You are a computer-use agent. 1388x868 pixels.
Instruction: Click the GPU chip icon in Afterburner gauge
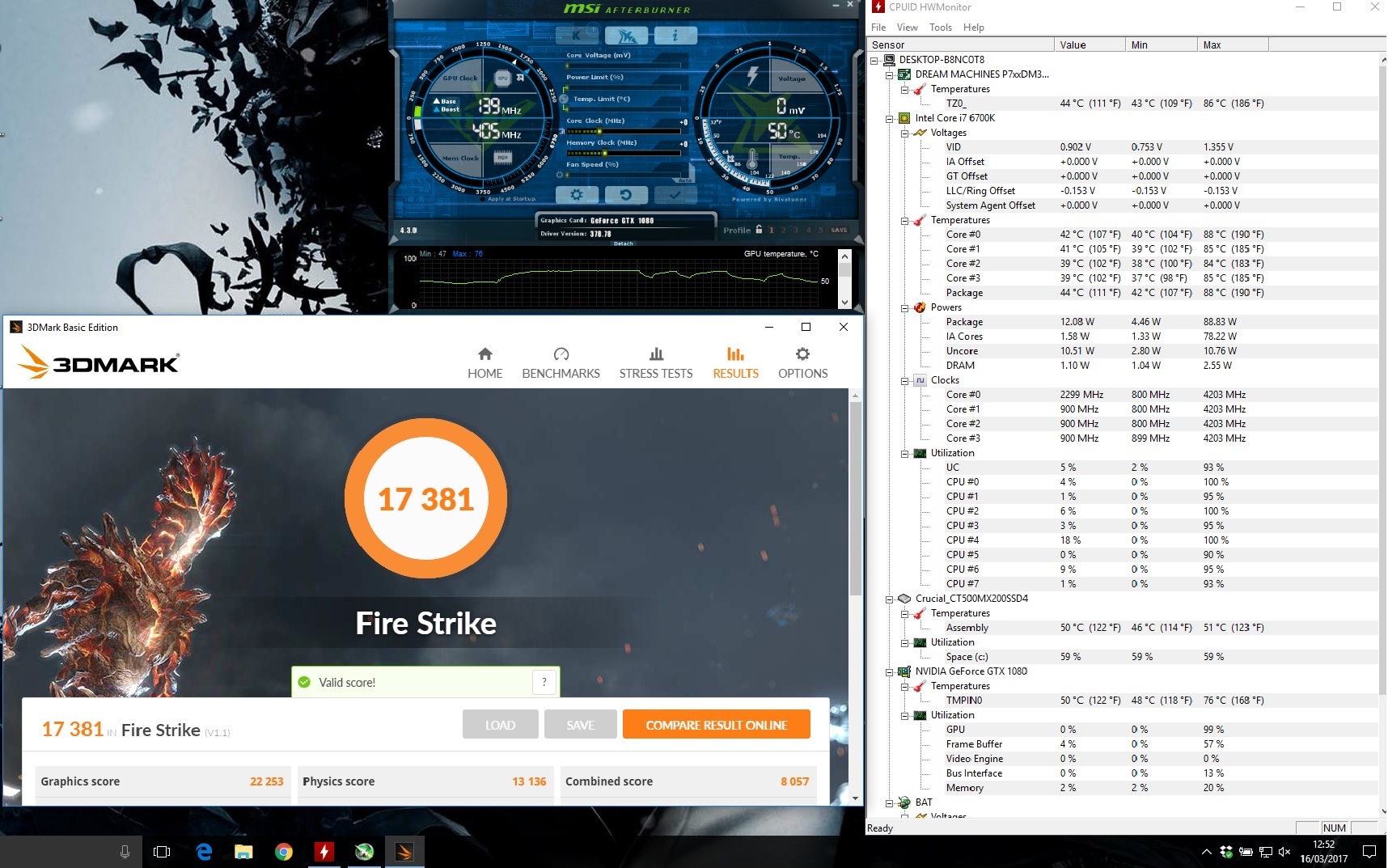pos(503,78)
